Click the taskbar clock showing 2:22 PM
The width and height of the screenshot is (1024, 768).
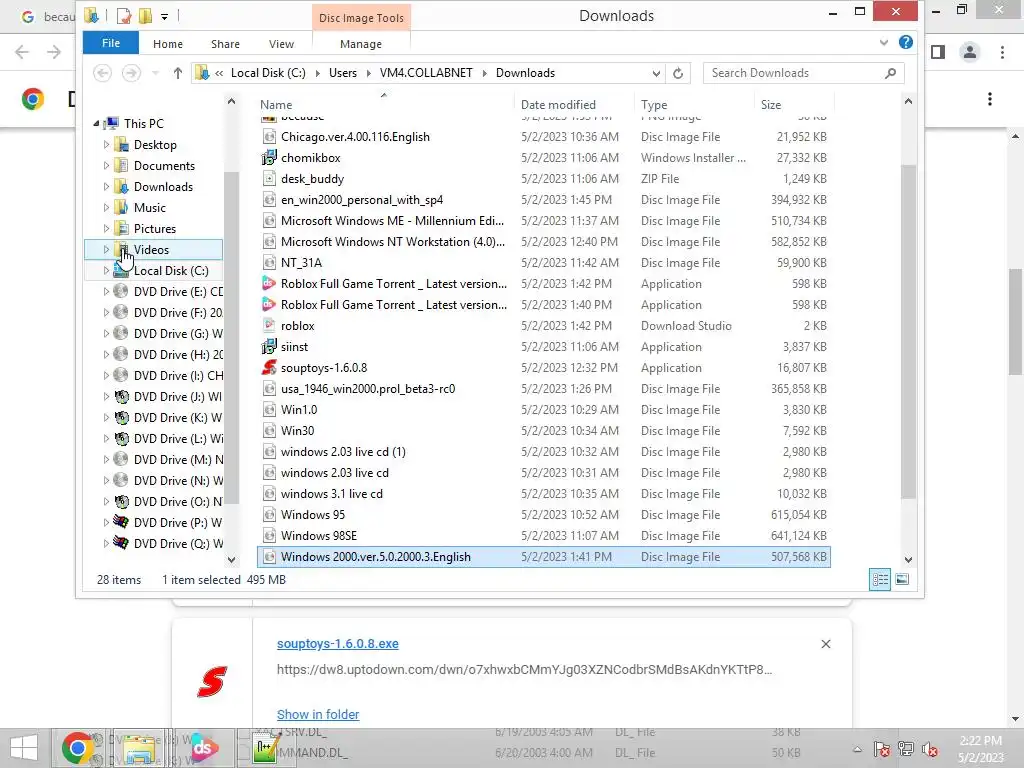[x=980, y=749]
